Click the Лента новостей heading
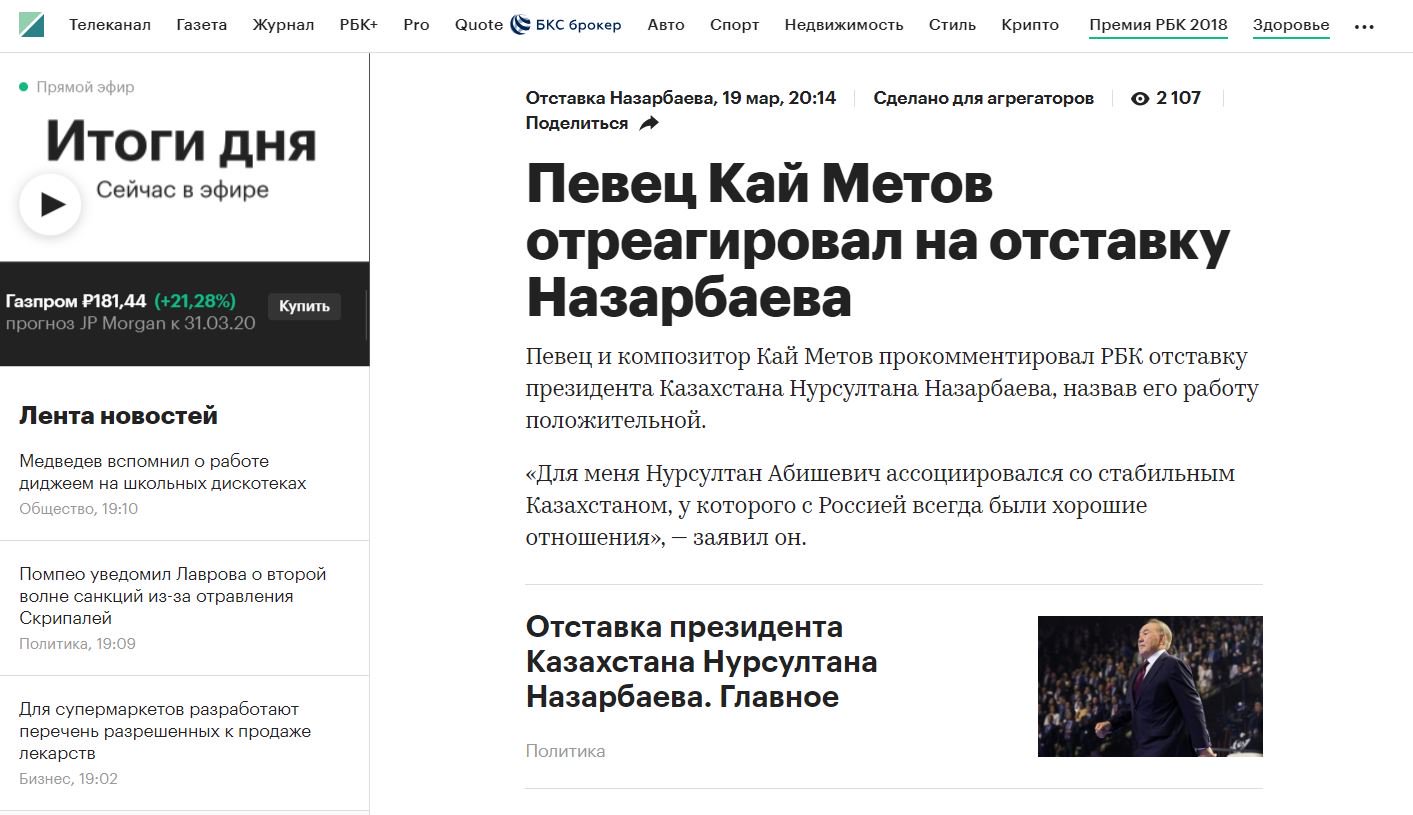Image resolution: width=1413 pixels, height=815 pixels. click(x=118, y=416)
